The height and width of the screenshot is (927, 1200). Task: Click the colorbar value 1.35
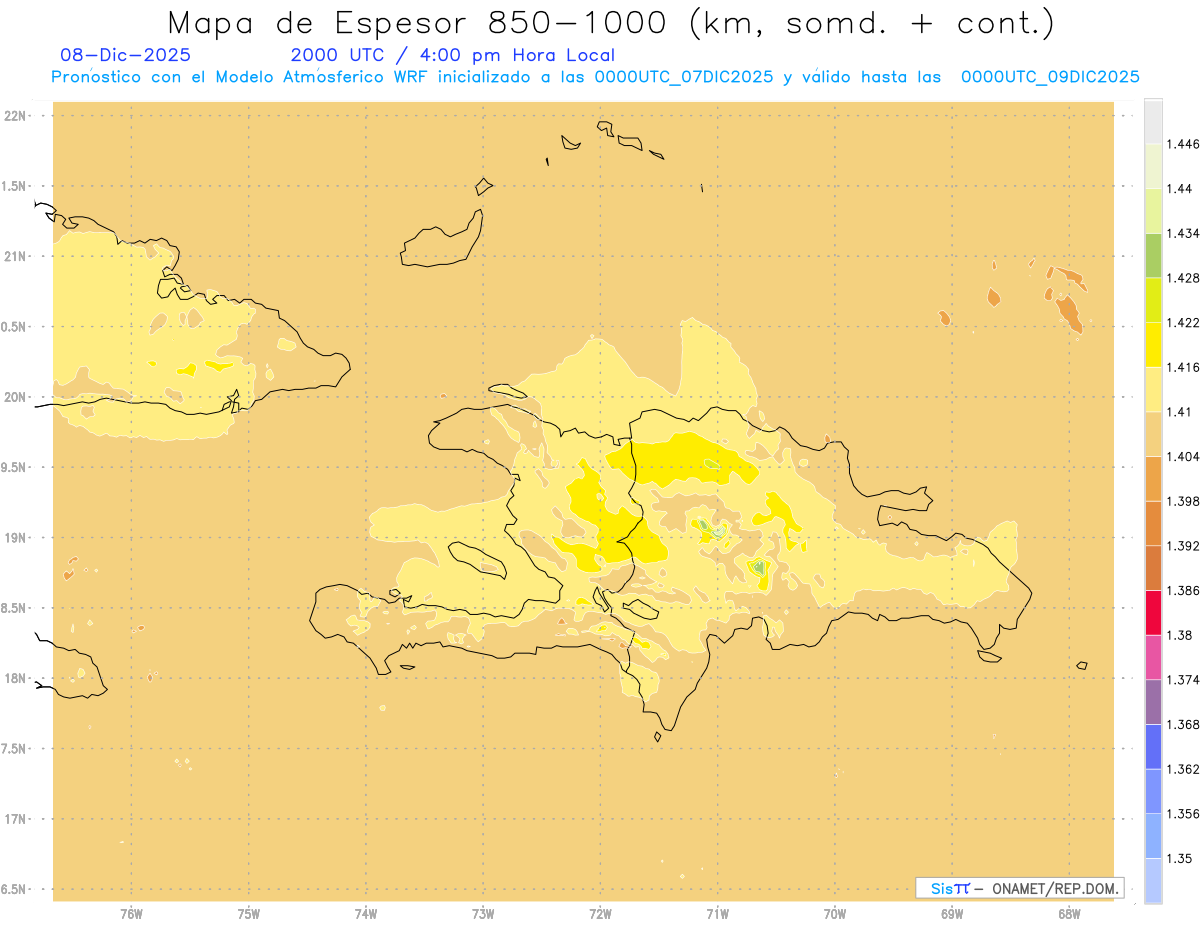[x=1181, y=858]
